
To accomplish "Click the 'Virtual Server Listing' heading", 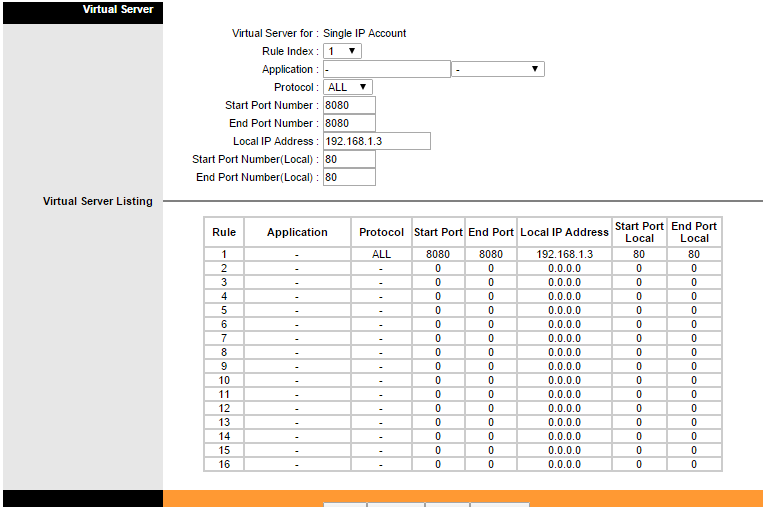I will coord(98,201).
